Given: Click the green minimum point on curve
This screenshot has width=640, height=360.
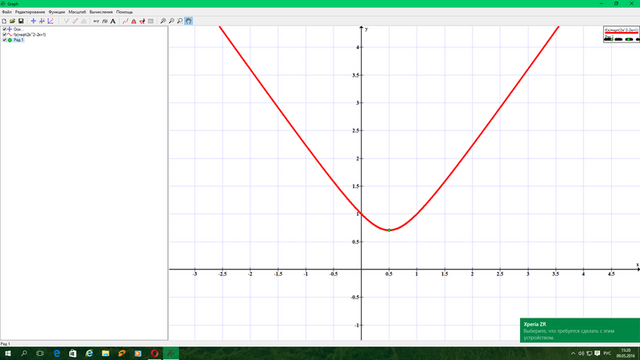Looking at the screenshot, I should tap(389, 230).
